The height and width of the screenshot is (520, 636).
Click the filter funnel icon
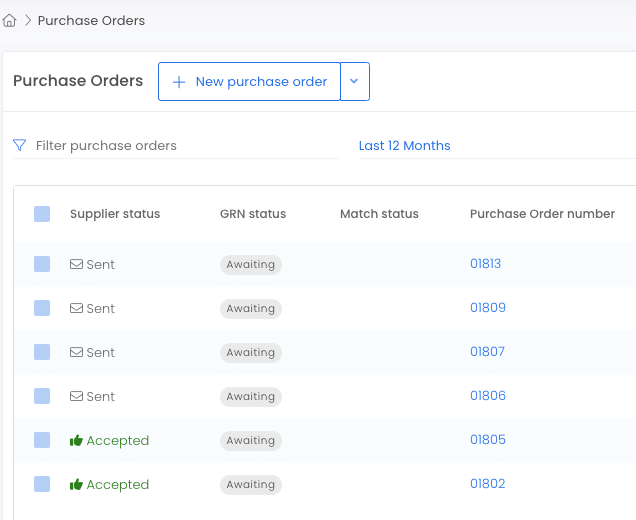pyautogui.click(x=19, y=145)
